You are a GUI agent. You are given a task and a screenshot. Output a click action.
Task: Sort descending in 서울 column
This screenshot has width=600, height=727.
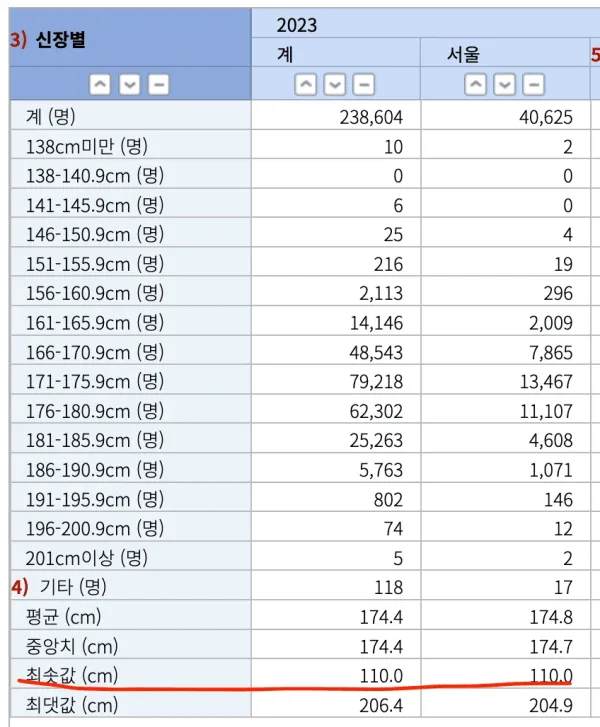(504, 85)
